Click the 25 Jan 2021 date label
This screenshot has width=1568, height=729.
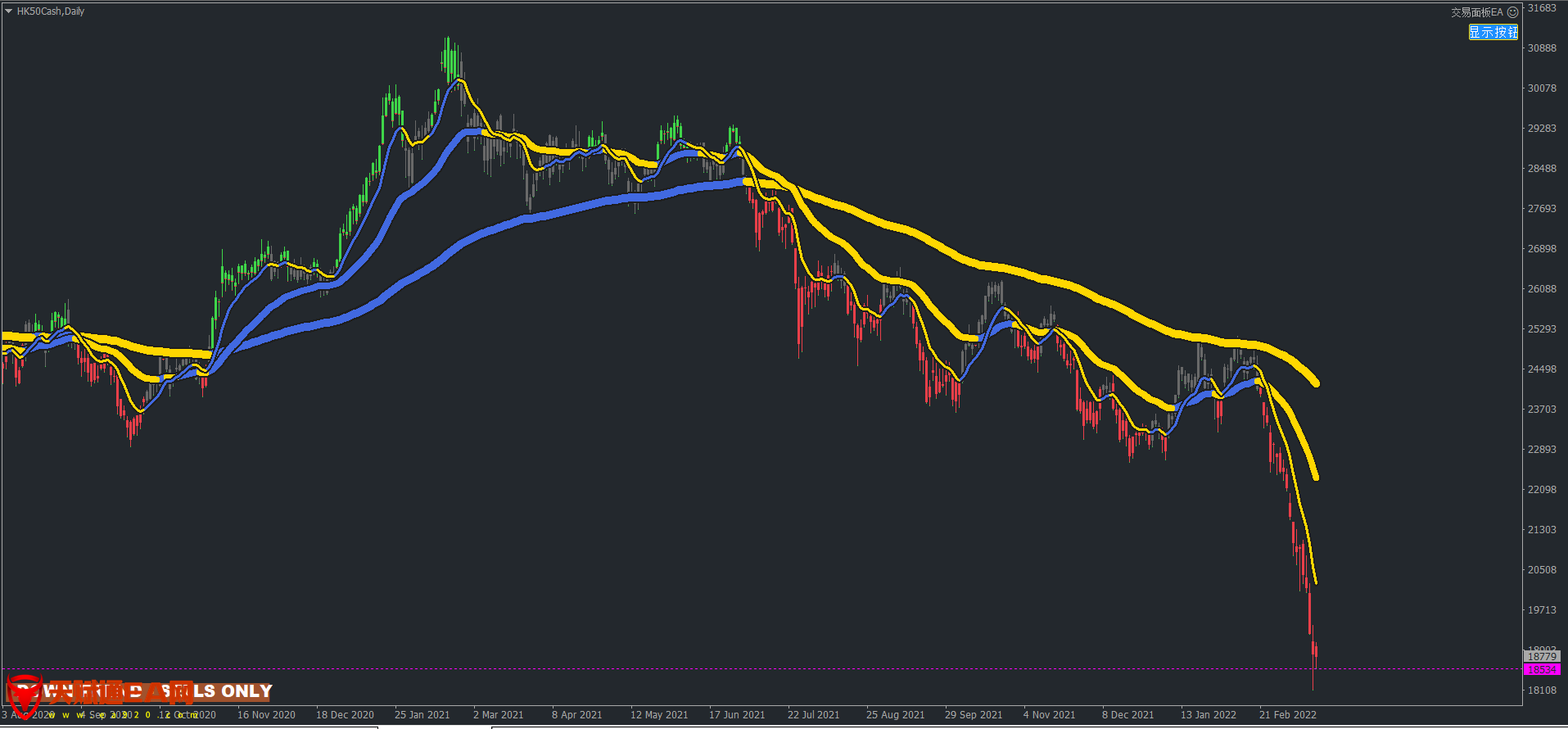pyautogui.click(x=422, y=715)
